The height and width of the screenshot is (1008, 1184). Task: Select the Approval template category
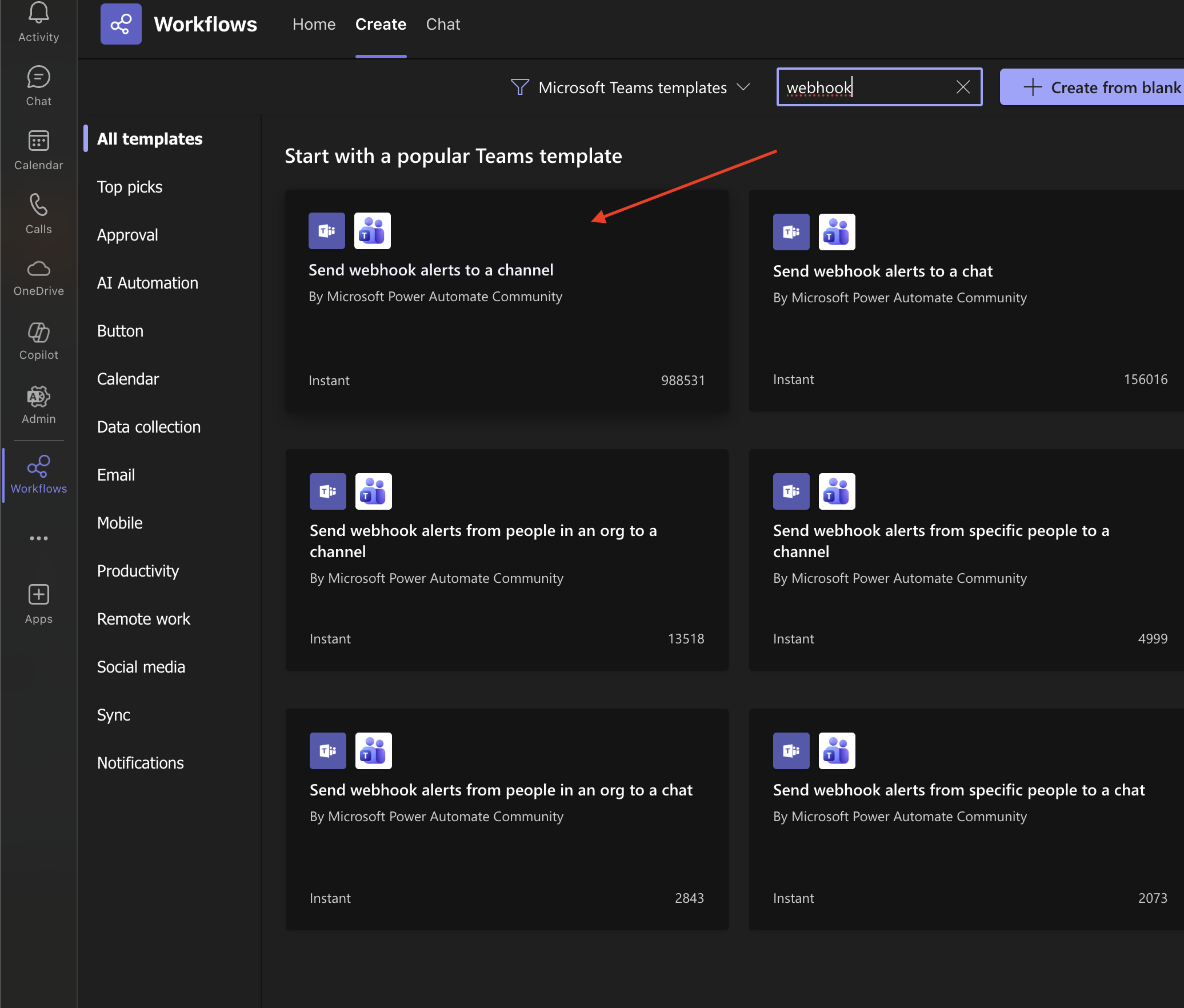point(127,235)
